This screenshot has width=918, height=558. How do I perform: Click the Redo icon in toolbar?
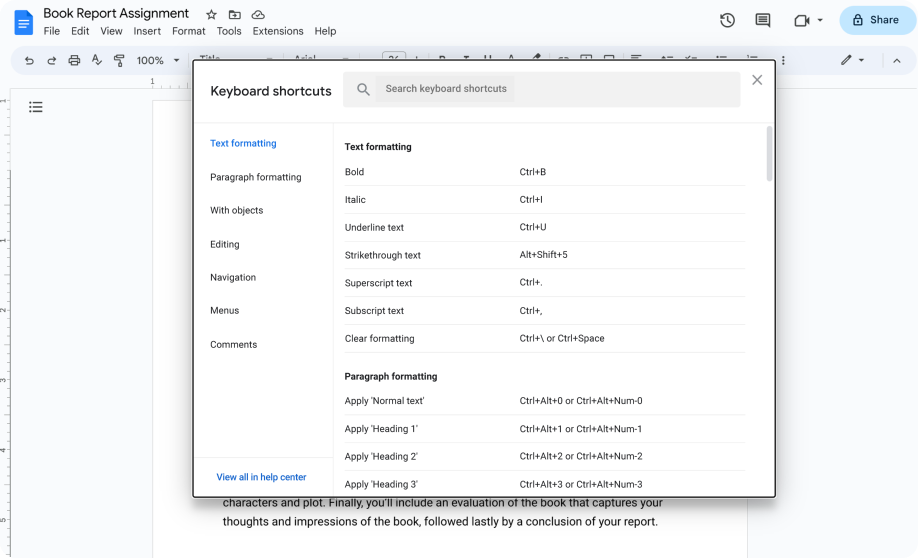(x=51, y=61)
